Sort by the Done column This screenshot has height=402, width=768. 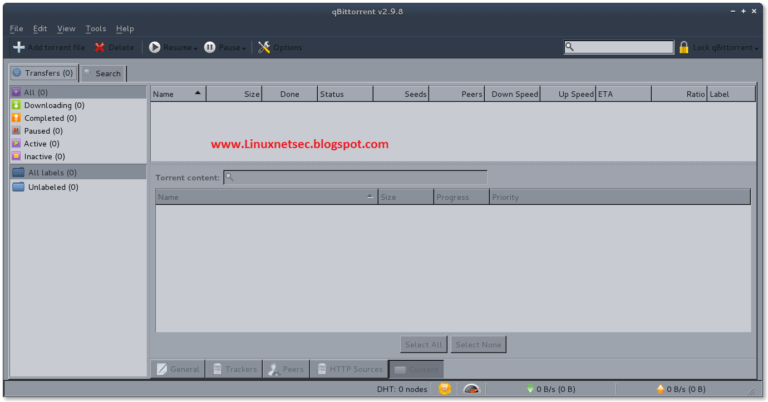(x=289, y=94)
